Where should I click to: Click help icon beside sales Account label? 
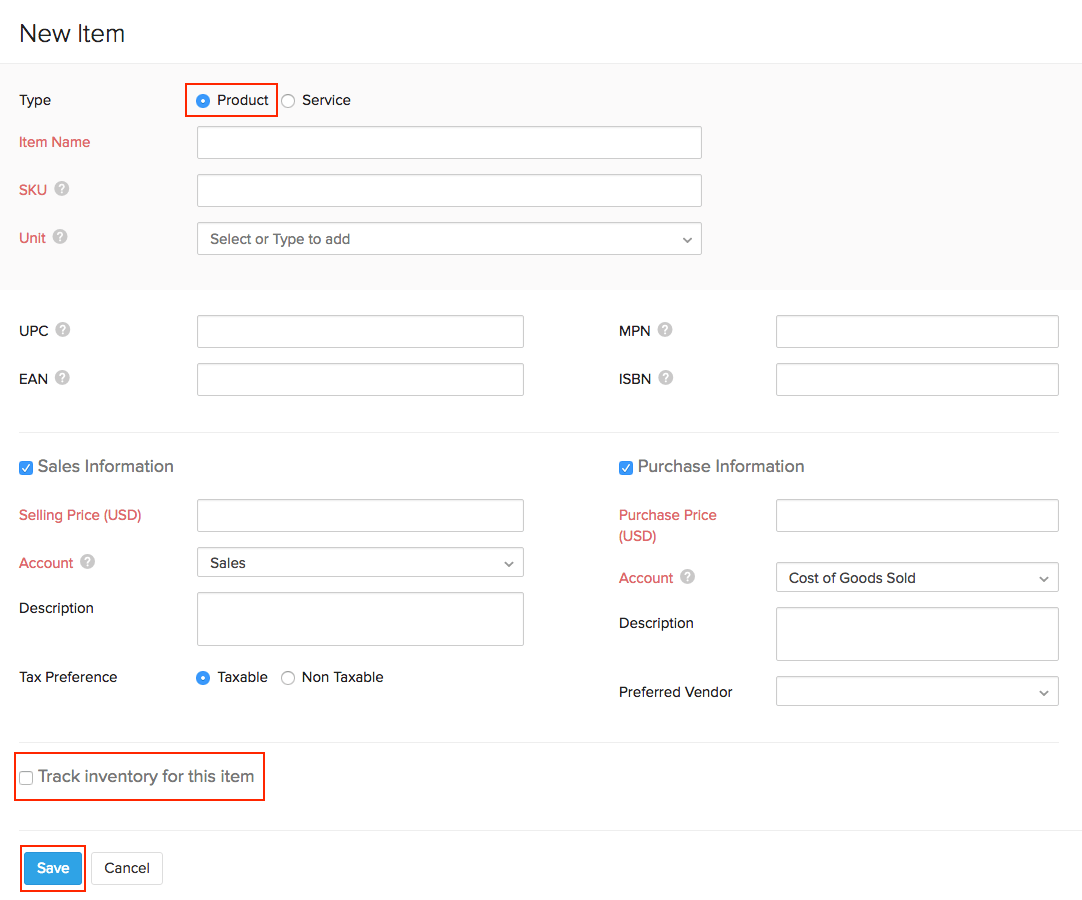[88, 562]
